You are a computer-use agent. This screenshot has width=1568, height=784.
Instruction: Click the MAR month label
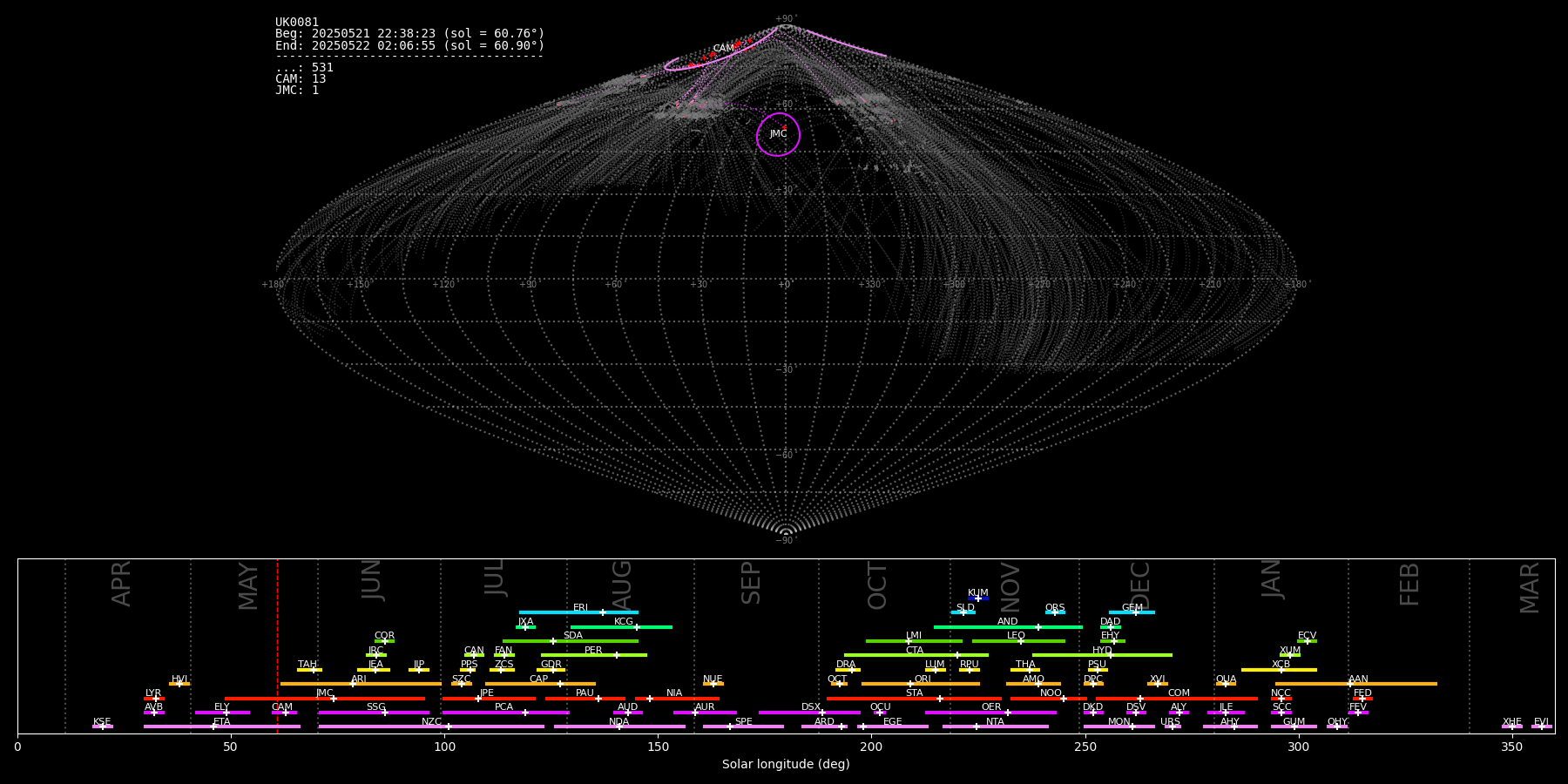tap(1530, 587)
